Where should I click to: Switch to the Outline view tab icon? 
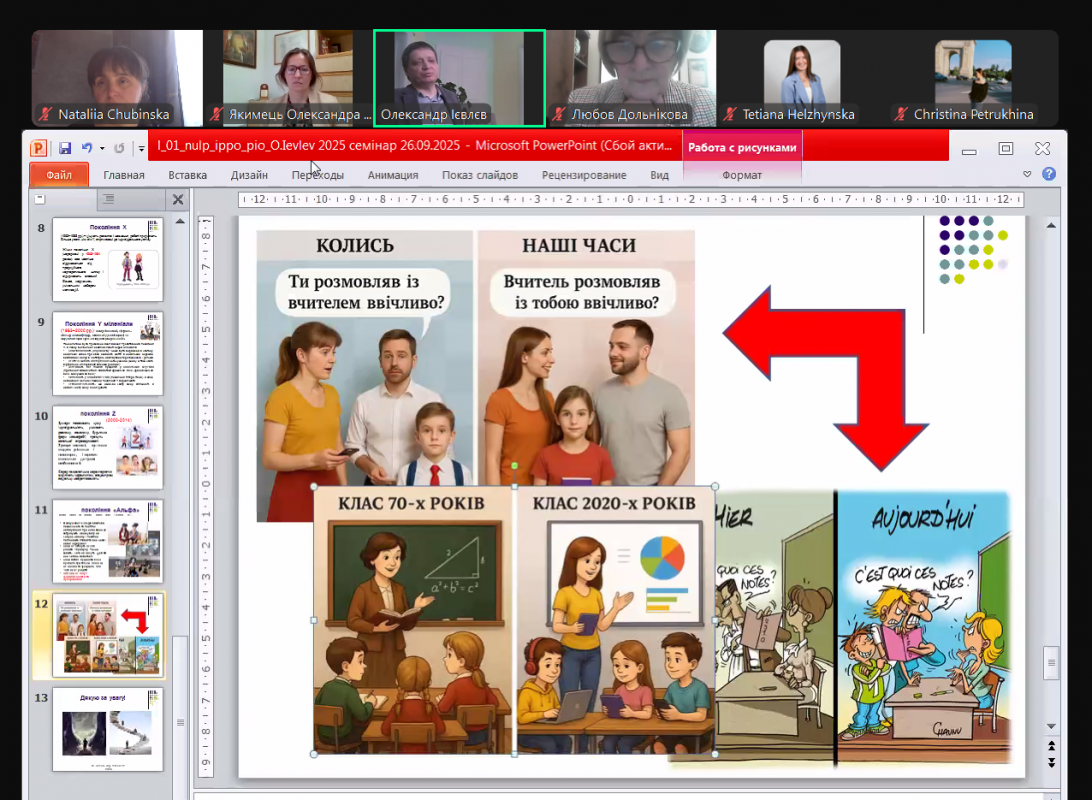[109, 200]
